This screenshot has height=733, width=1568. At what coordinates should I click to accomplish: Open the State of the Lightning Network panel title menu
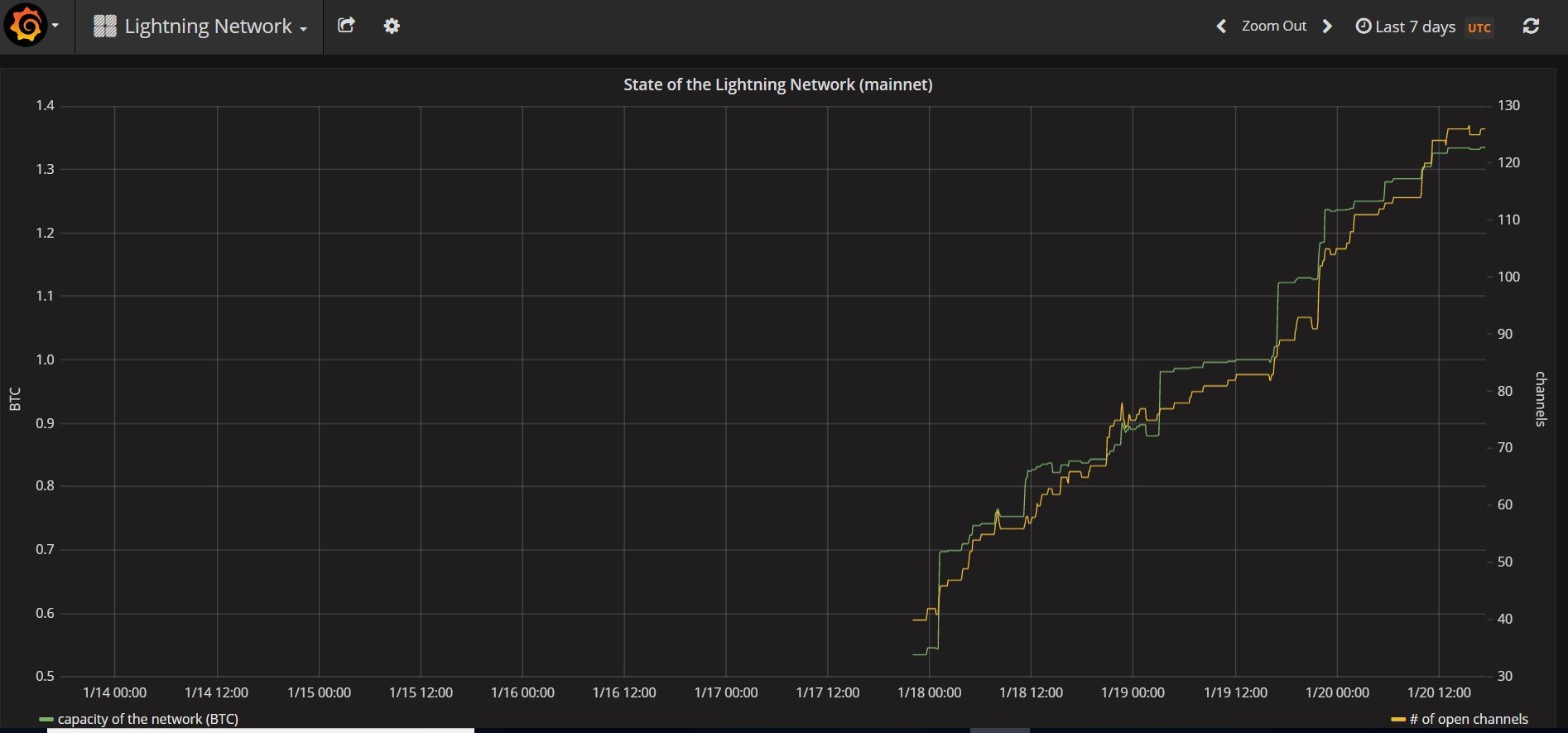(777, 84)
